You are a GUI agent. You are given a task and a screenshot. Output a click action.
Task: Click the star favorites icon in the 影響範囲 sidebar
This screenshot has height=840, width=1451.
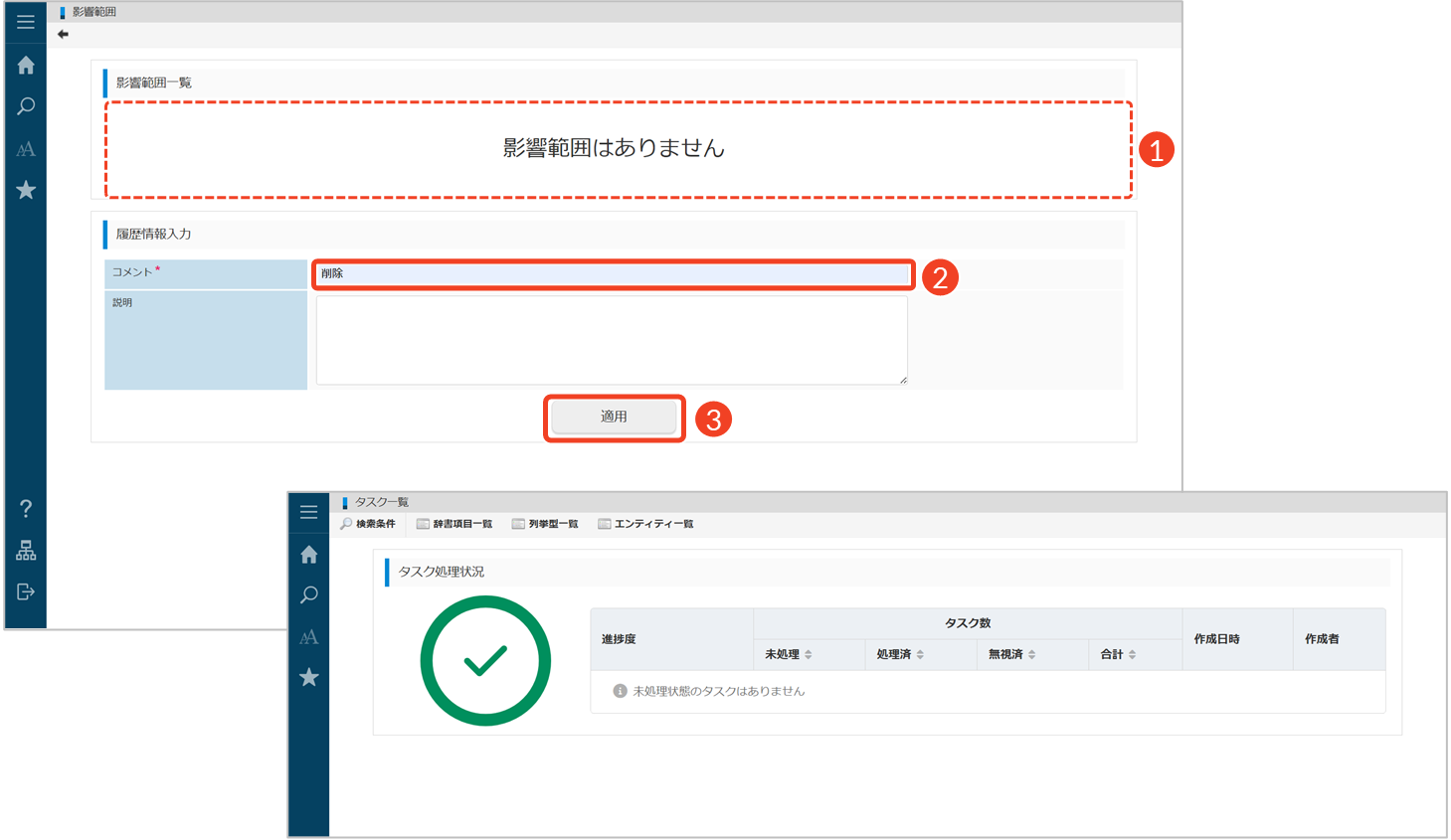click(26, 190)
